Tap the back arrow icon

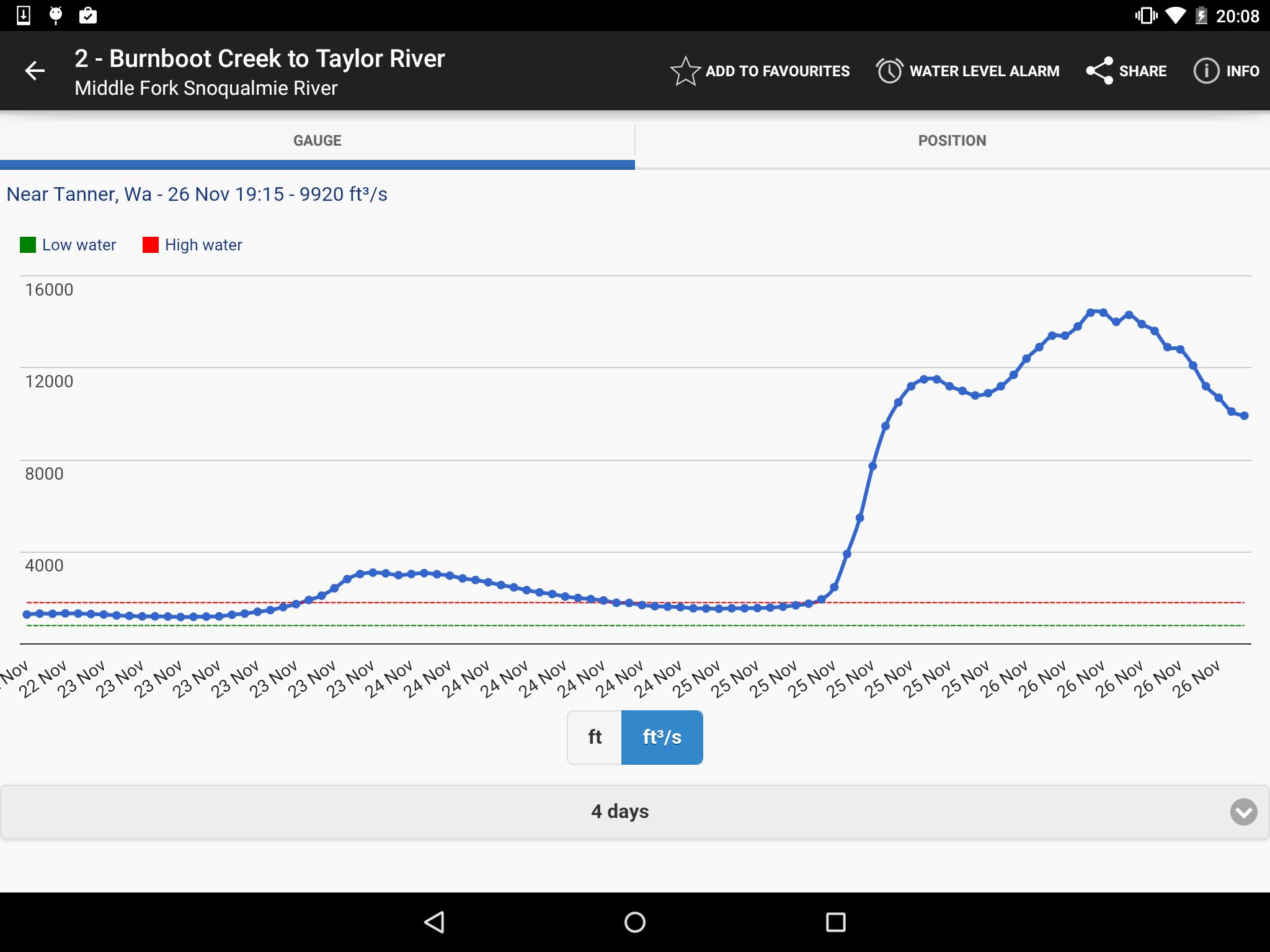[35, 71]
